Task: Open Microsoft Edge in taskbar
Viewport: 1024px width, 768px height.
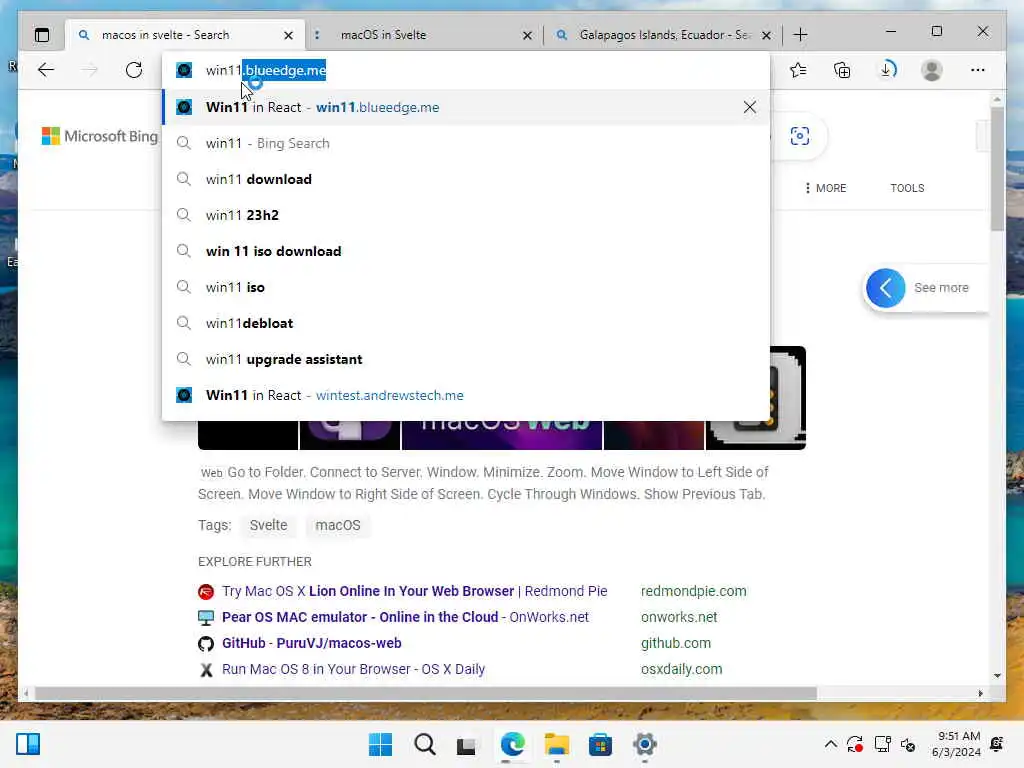Action: (513, 744)
